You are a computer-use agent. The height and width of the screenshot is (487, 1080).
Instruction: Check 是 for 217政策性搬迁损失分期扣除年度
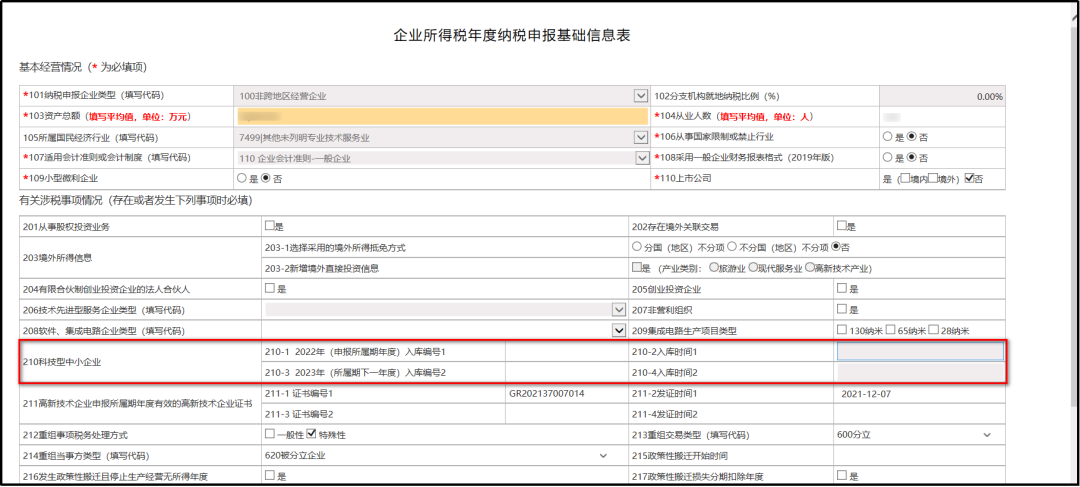point(842,476)
